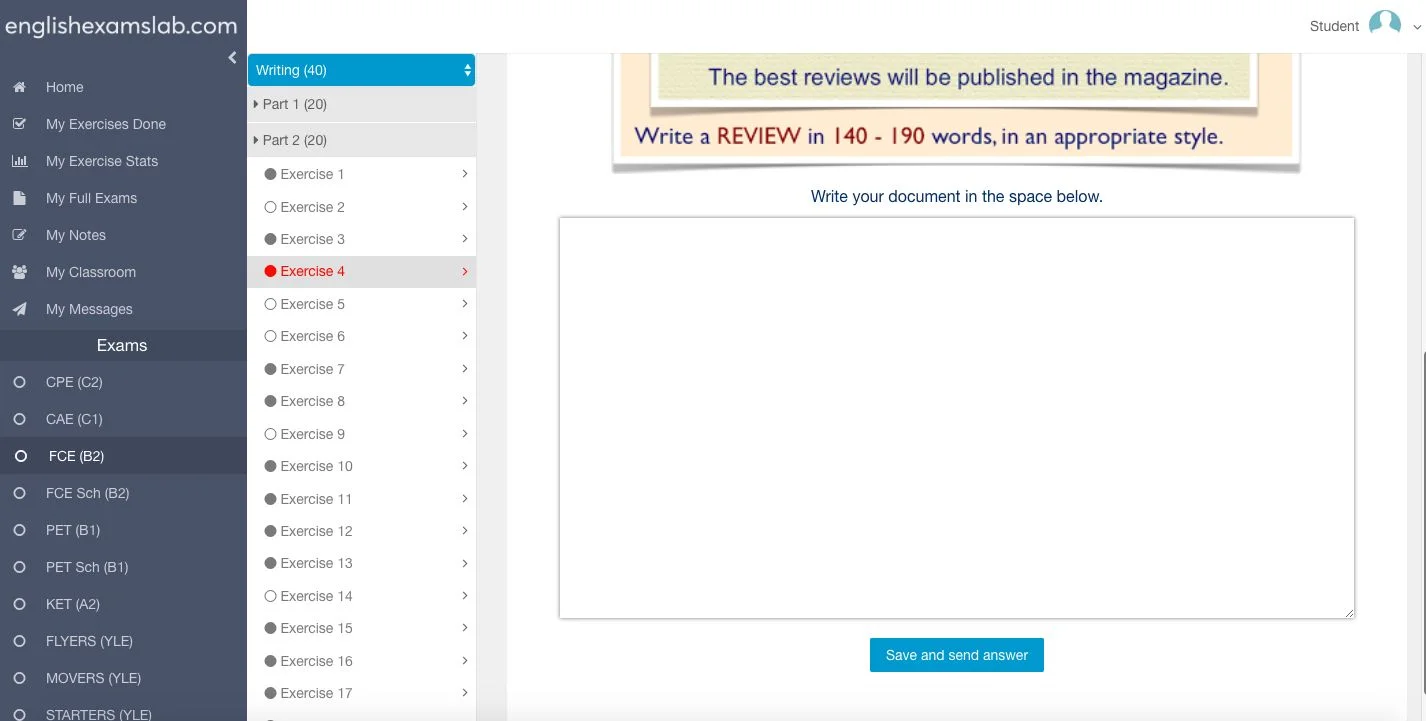Click My Exercises Done checkmark icon
Screen dimensions: 1426x721
(x=19, y=124)
